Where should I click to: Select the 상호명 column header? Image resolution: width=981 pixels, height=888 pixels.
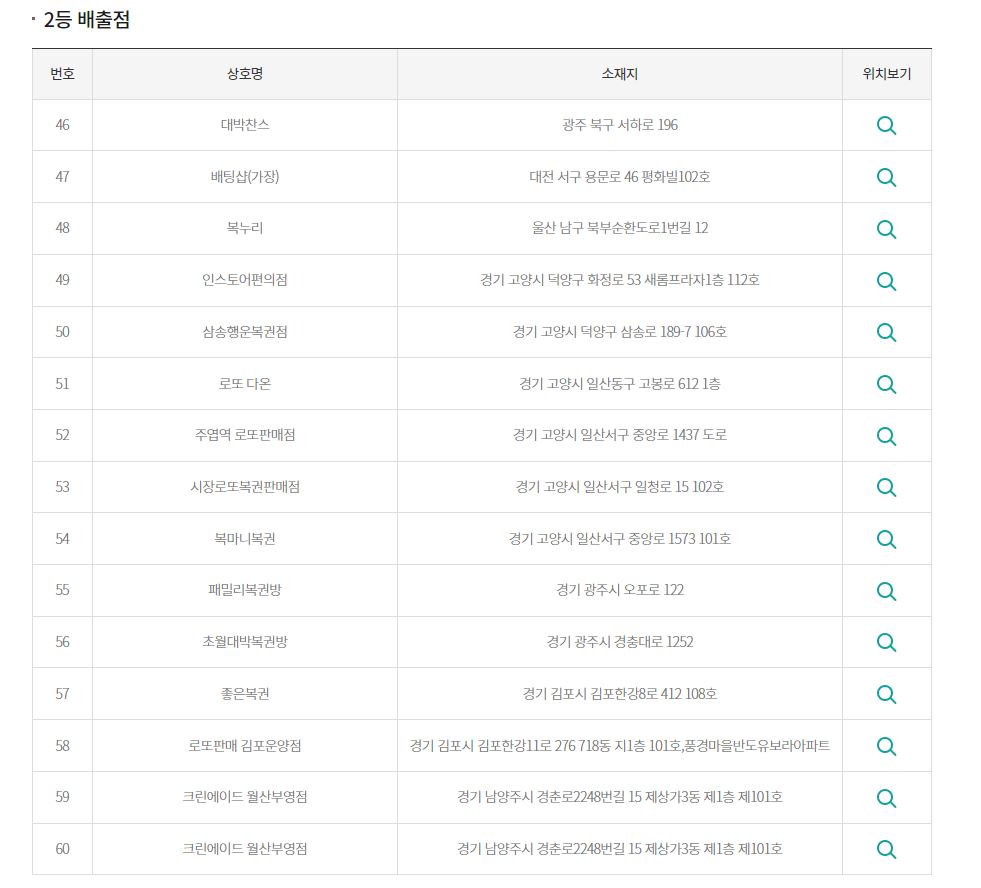(x=245, y=74)
